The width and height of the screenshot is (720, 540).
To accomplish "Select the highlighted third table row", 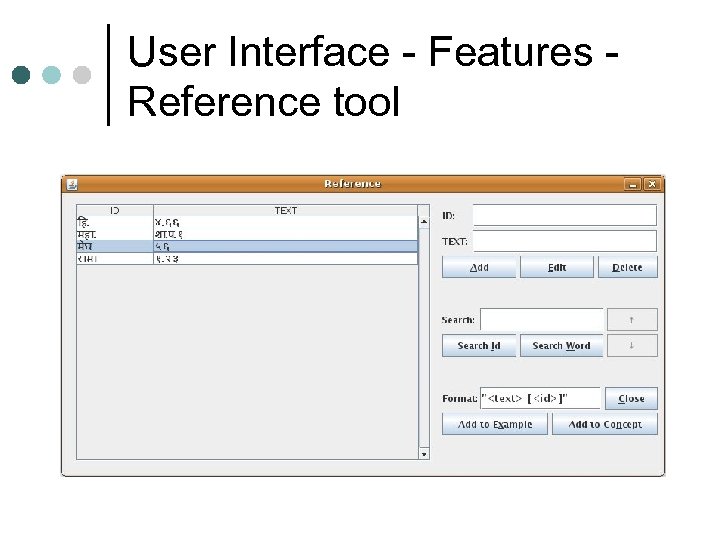I will (248, 247).
